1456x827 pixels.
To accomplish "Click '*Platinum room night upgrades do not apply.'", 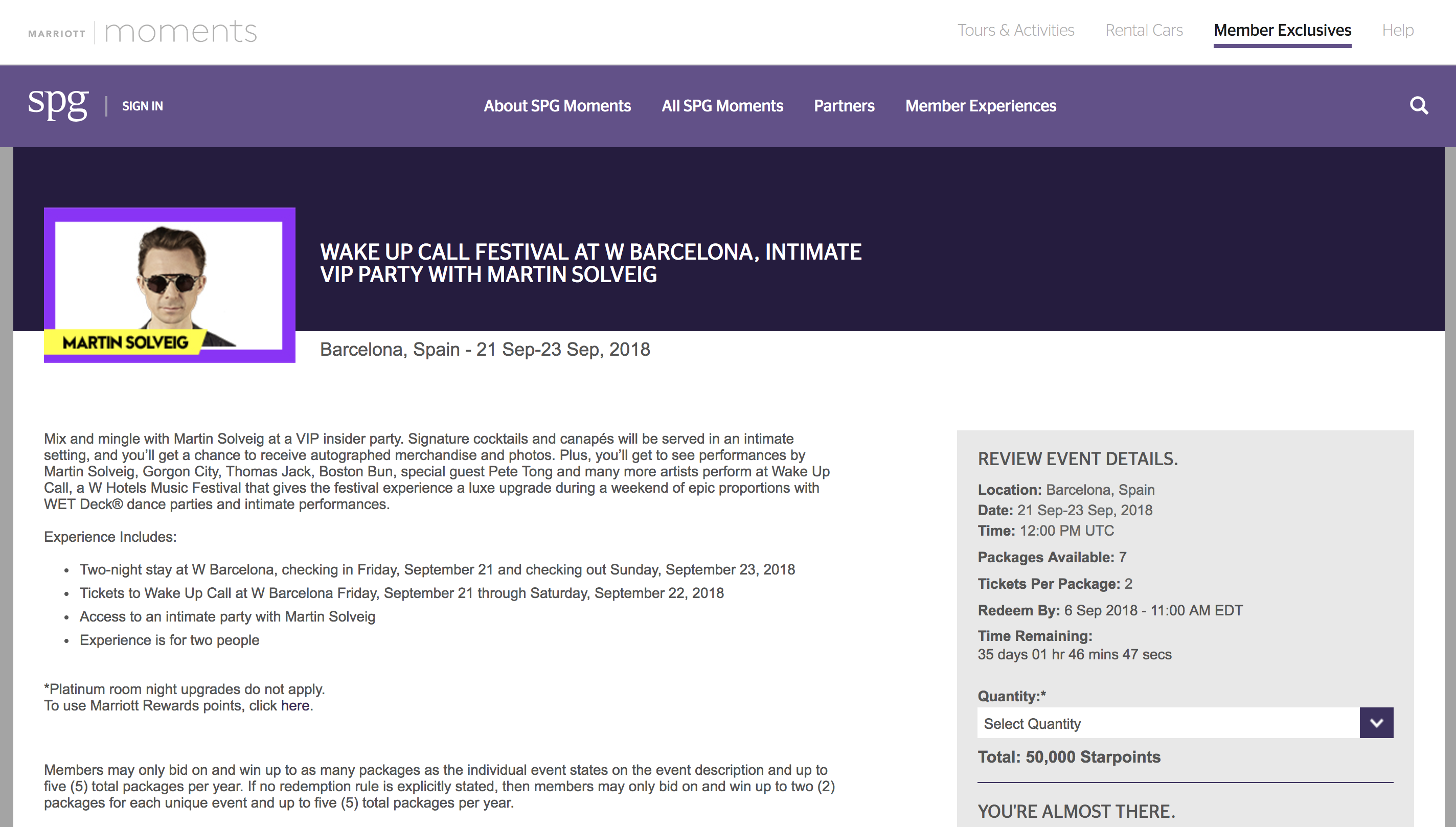I will pos(184,689).
